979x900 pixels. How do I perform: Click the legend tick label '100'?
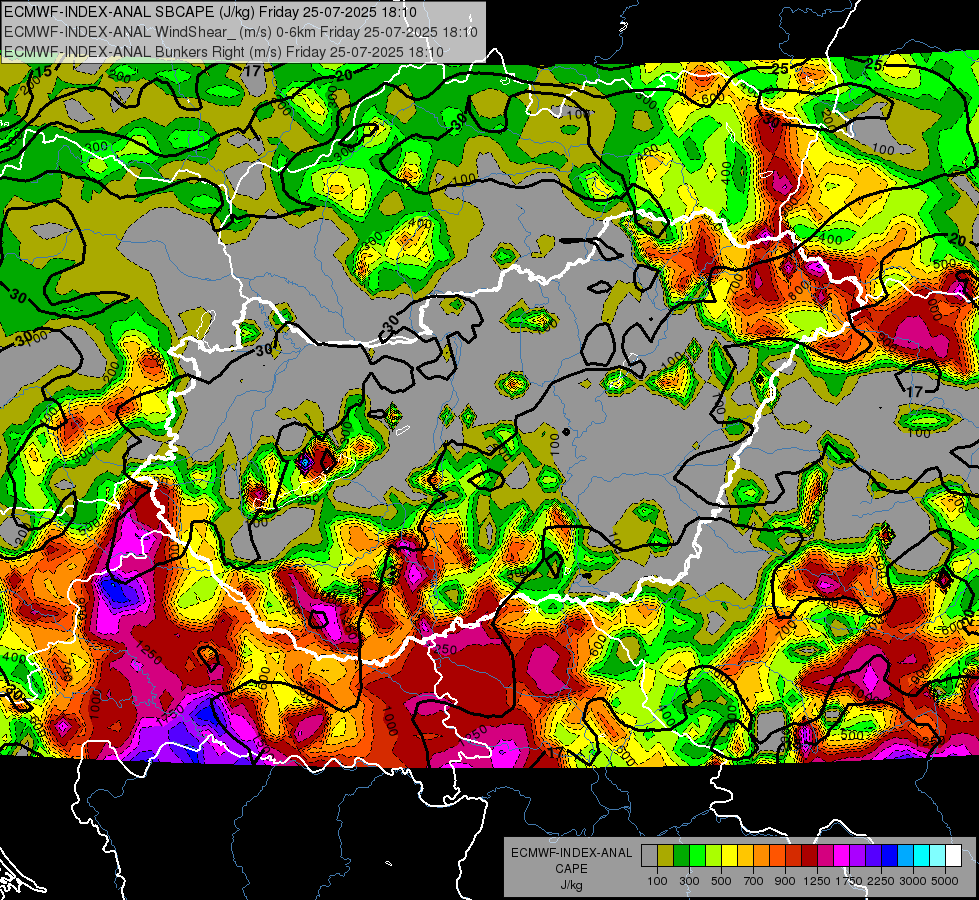[x=657, y=881]
